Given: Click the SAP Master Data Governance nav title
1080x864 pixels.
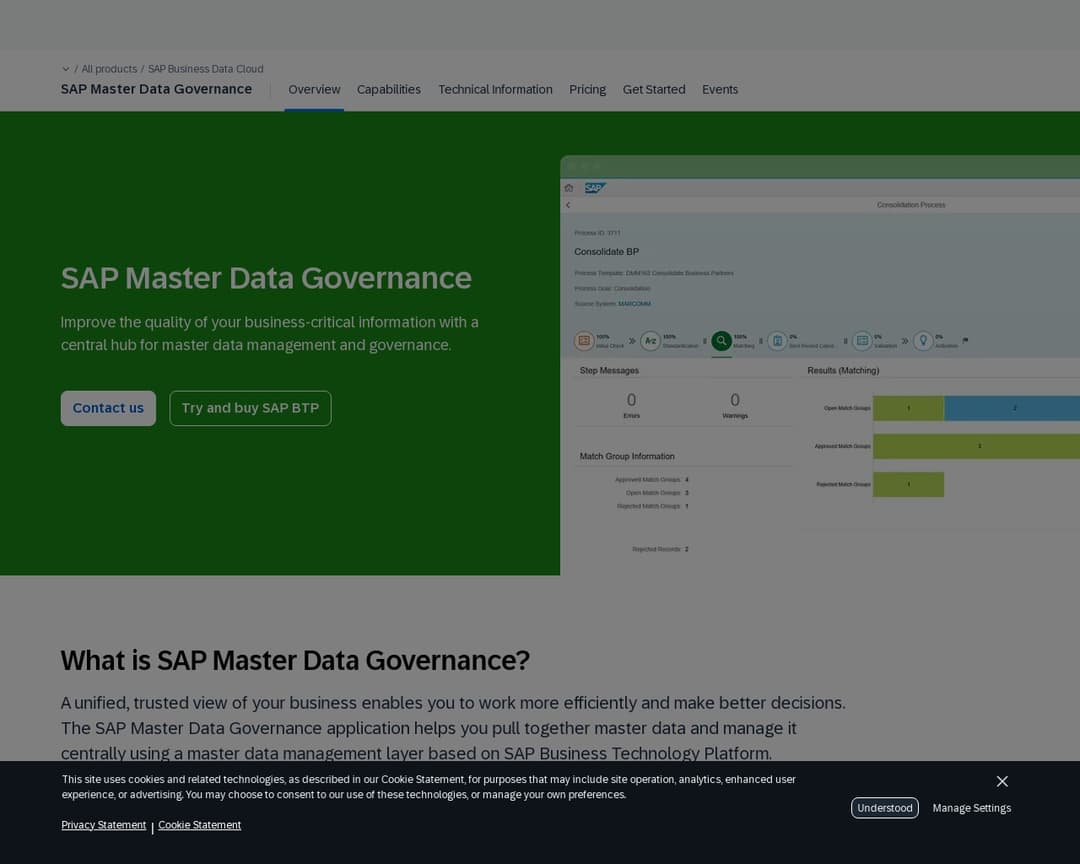Looking at the screenshot, I should click(x=156, y=90).
